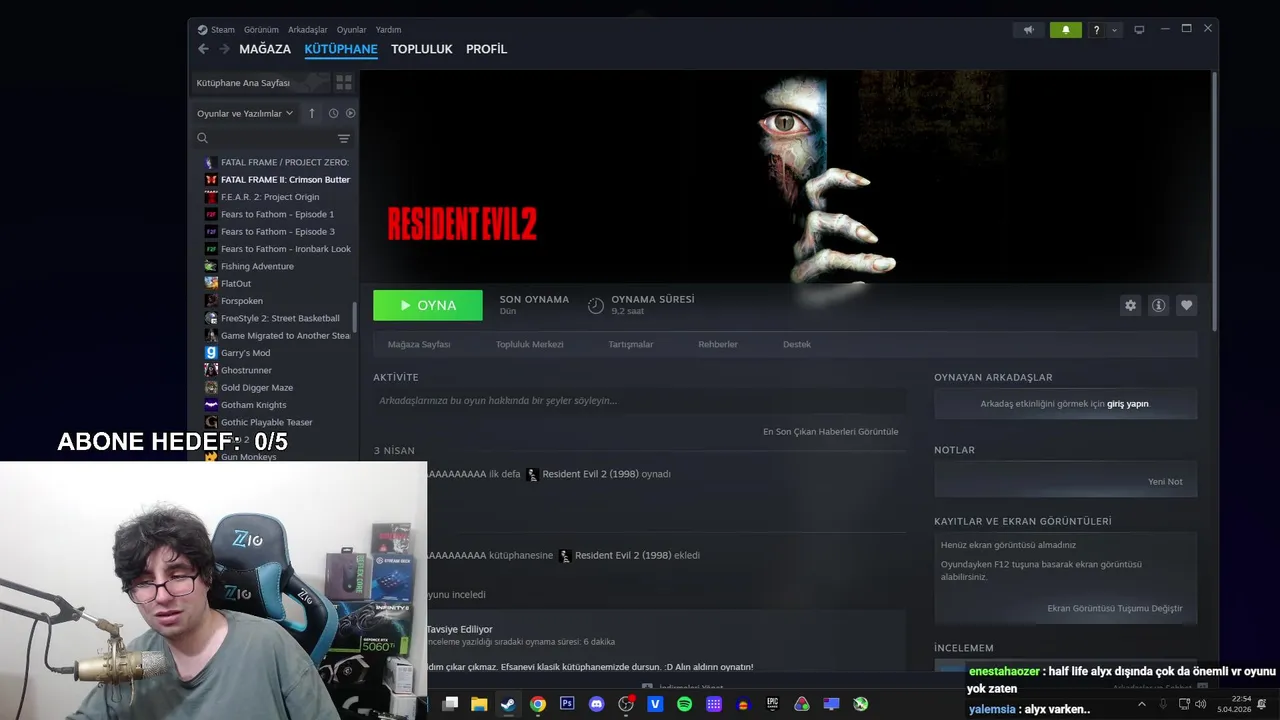This screenshot has height=720, width=1280.
Task: Open the Steam menu
Action: point(216,30)
